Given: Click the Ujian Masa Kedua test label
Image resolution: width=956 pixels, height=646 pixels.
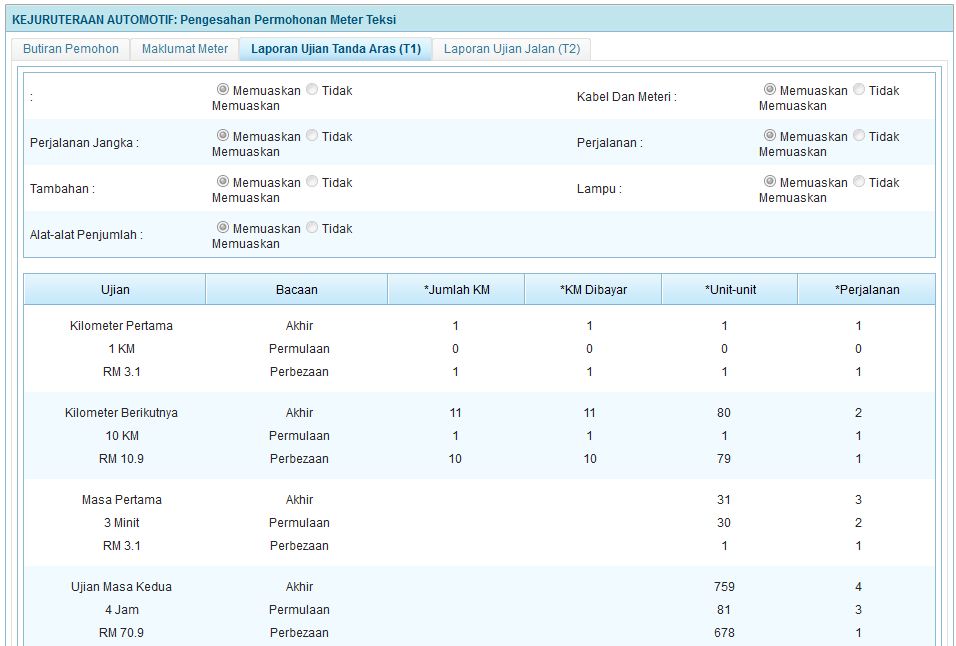Looking at the screenshot, I should point(121,587).
